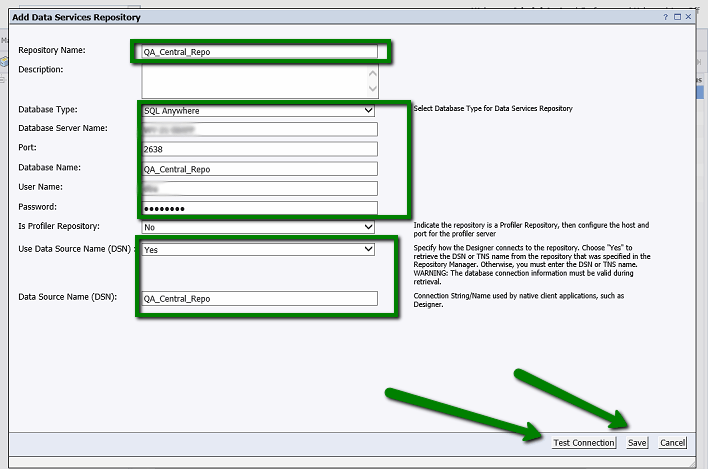The image size is (708, 469).
Task: Click the Password field
Action: 259,208
